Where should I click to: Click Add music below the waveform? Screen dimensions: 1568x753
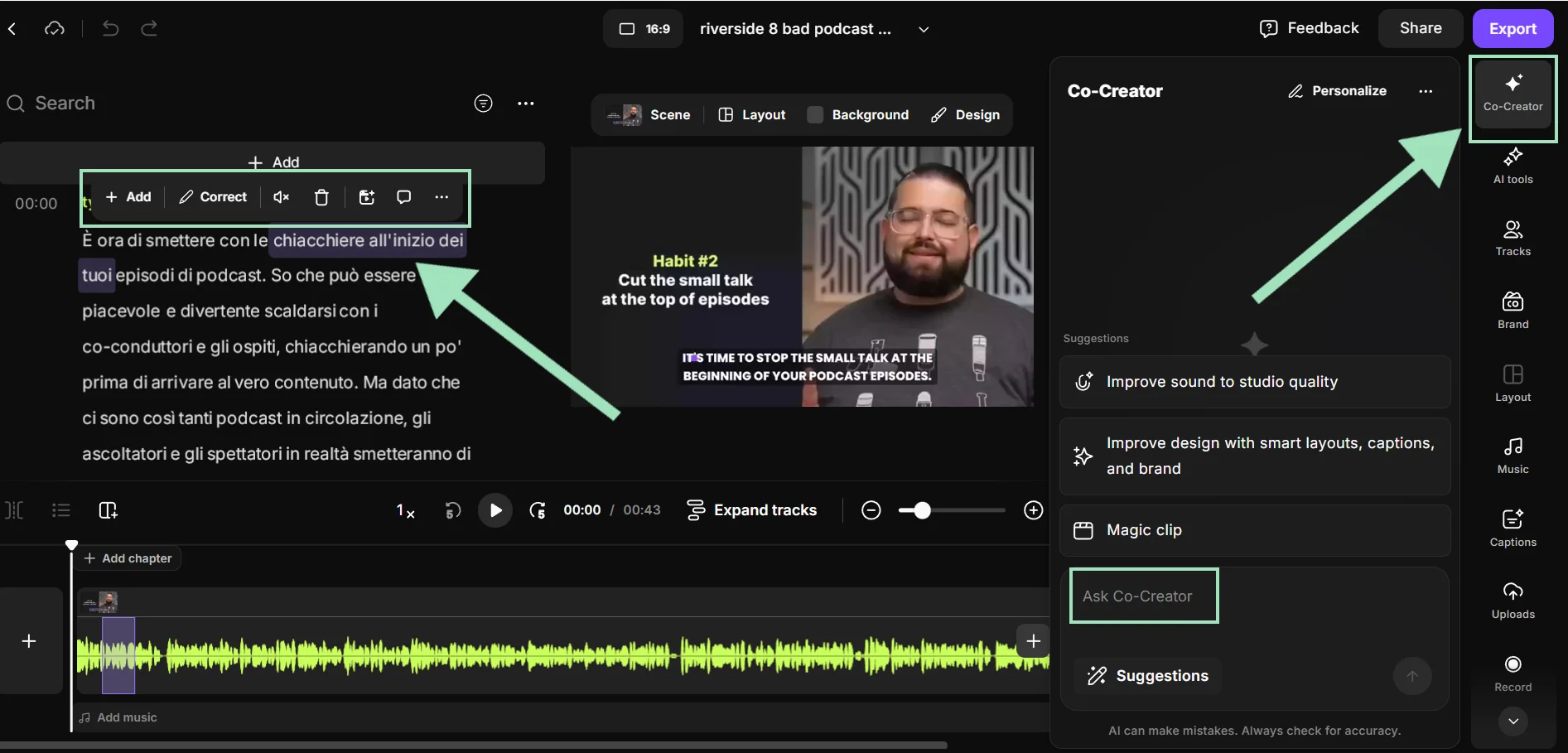pos(118,717)
